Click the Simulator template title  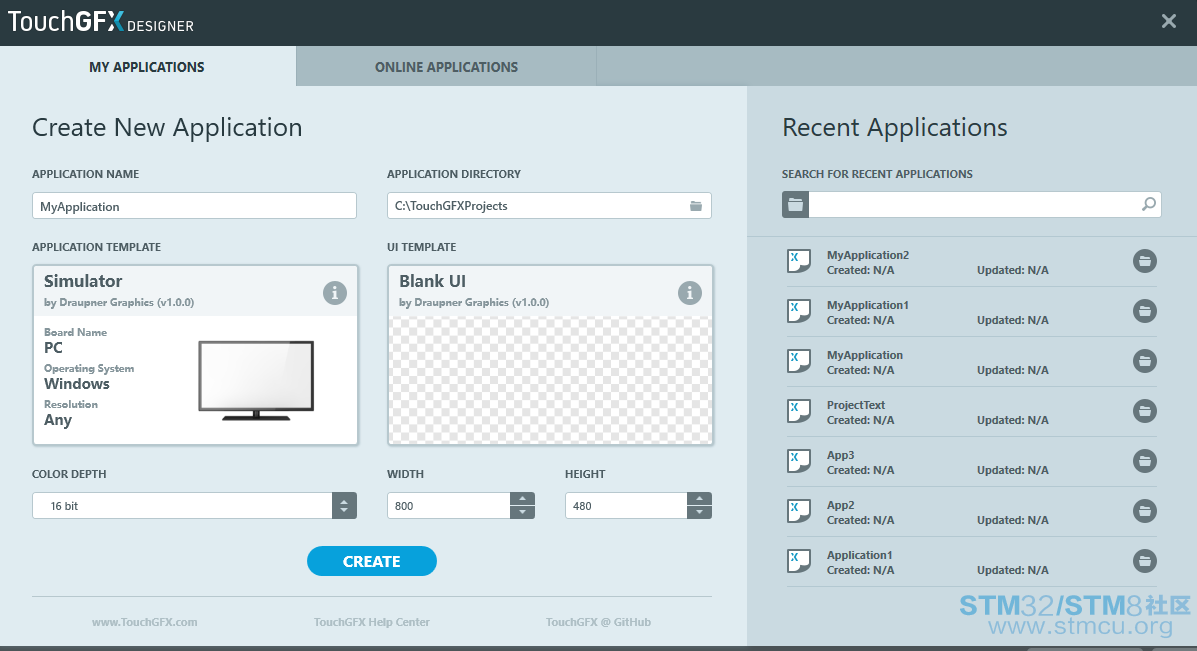(83, 281)
